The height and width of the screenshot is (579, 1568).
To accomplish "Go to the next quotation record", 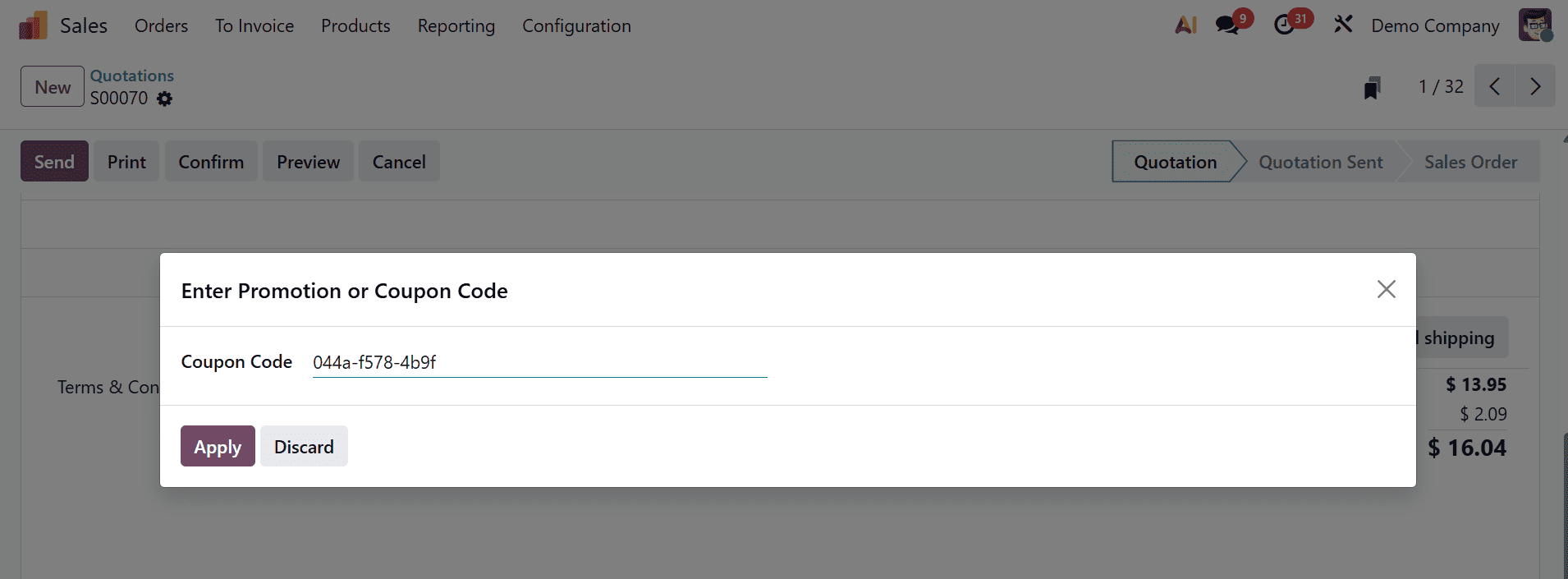I will [x=1534, y=86].
